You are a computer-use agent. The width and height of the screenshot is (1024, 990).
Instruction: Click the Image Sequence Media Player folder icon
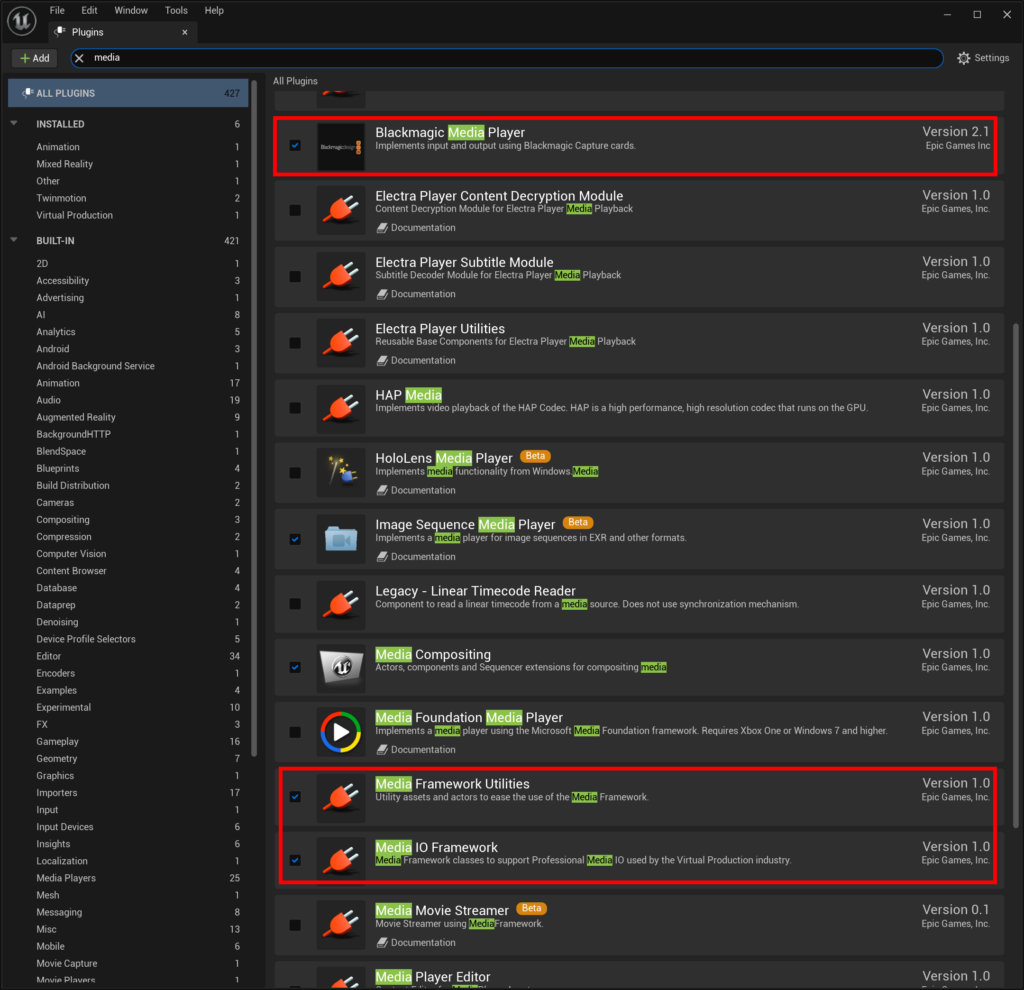(x=341, y=539)
